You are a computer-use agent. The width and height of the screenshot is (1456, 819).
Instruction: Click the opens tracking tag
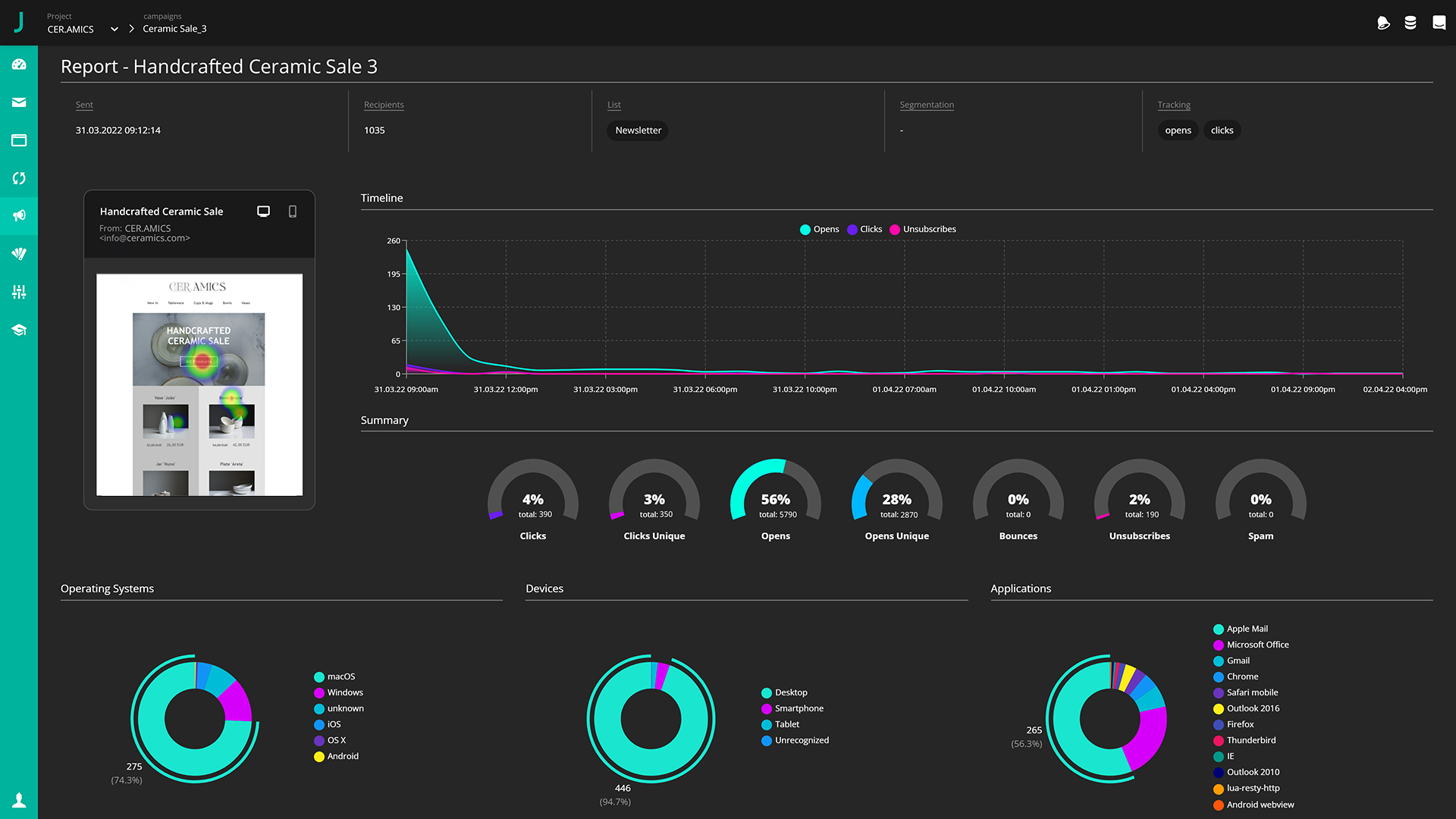[1178, 130]
